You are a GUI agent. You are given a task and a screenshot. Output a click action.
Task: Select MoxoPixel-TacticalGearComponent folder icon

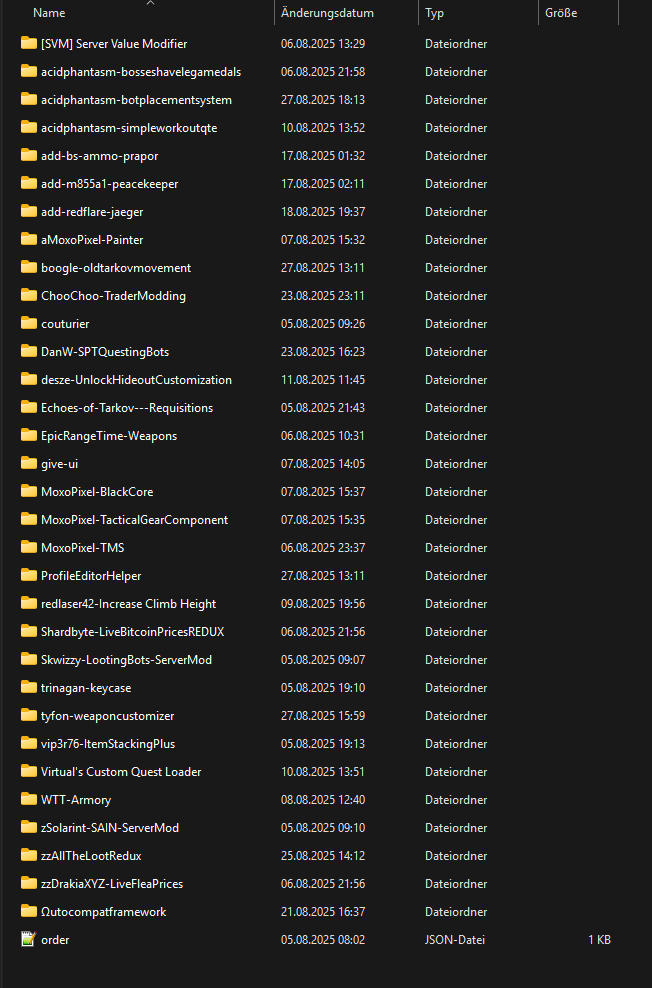click(x=28, y=519)
